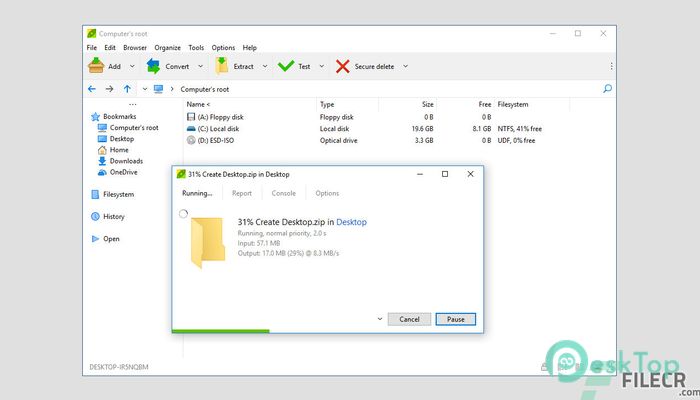Open the Tools menu
700x400 pixels.
(196, 47)
